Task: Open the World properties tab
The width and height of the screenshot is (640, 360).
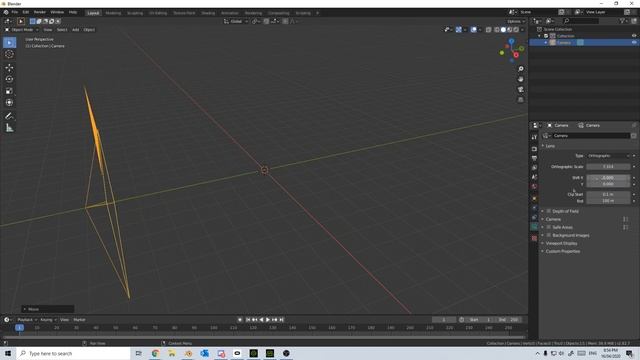Action: [x=534, y=187]
